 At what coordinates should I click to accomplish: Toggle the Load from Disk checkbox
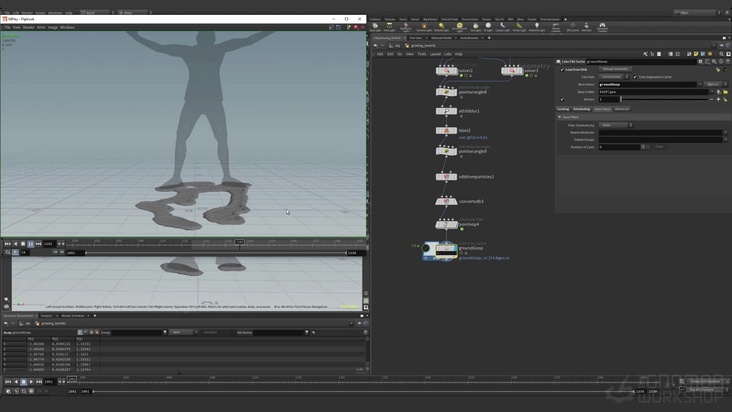563,69
